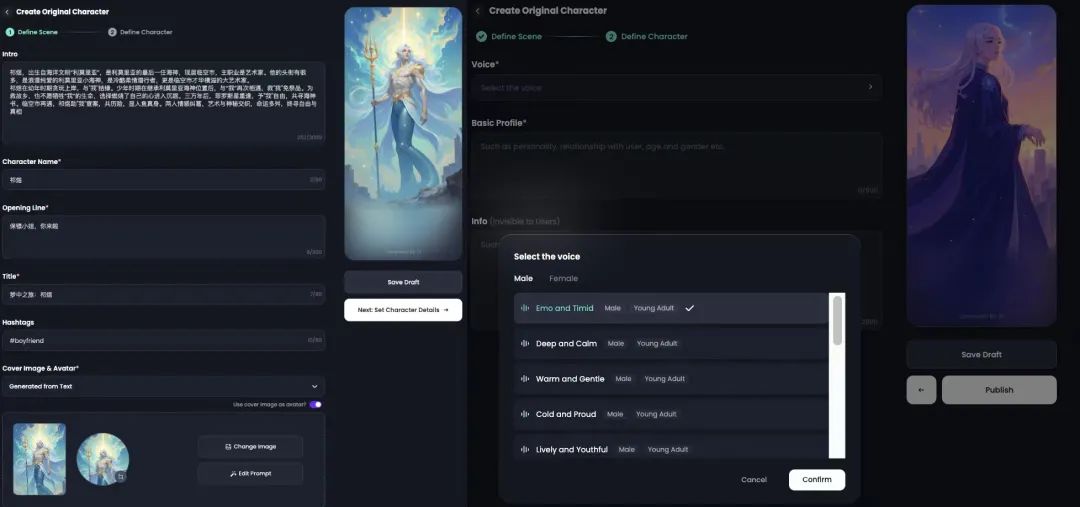The image size is (1080, 507).
Task: Open the Select the voice field
Action: tap(676, 87)
